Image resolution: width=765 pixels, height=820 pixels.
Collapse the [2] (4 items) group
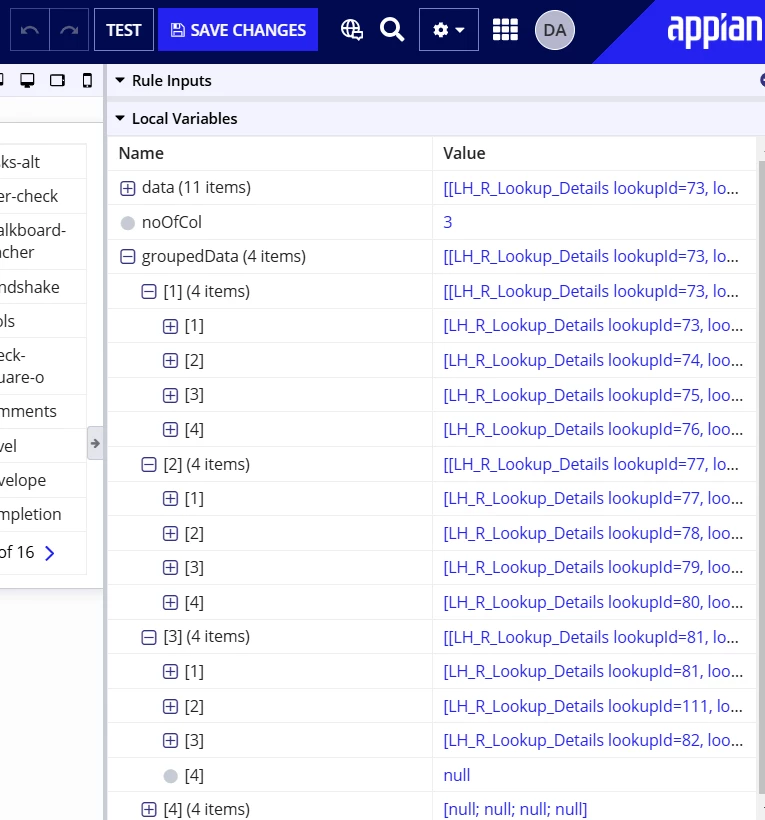[x=149, y=464]
